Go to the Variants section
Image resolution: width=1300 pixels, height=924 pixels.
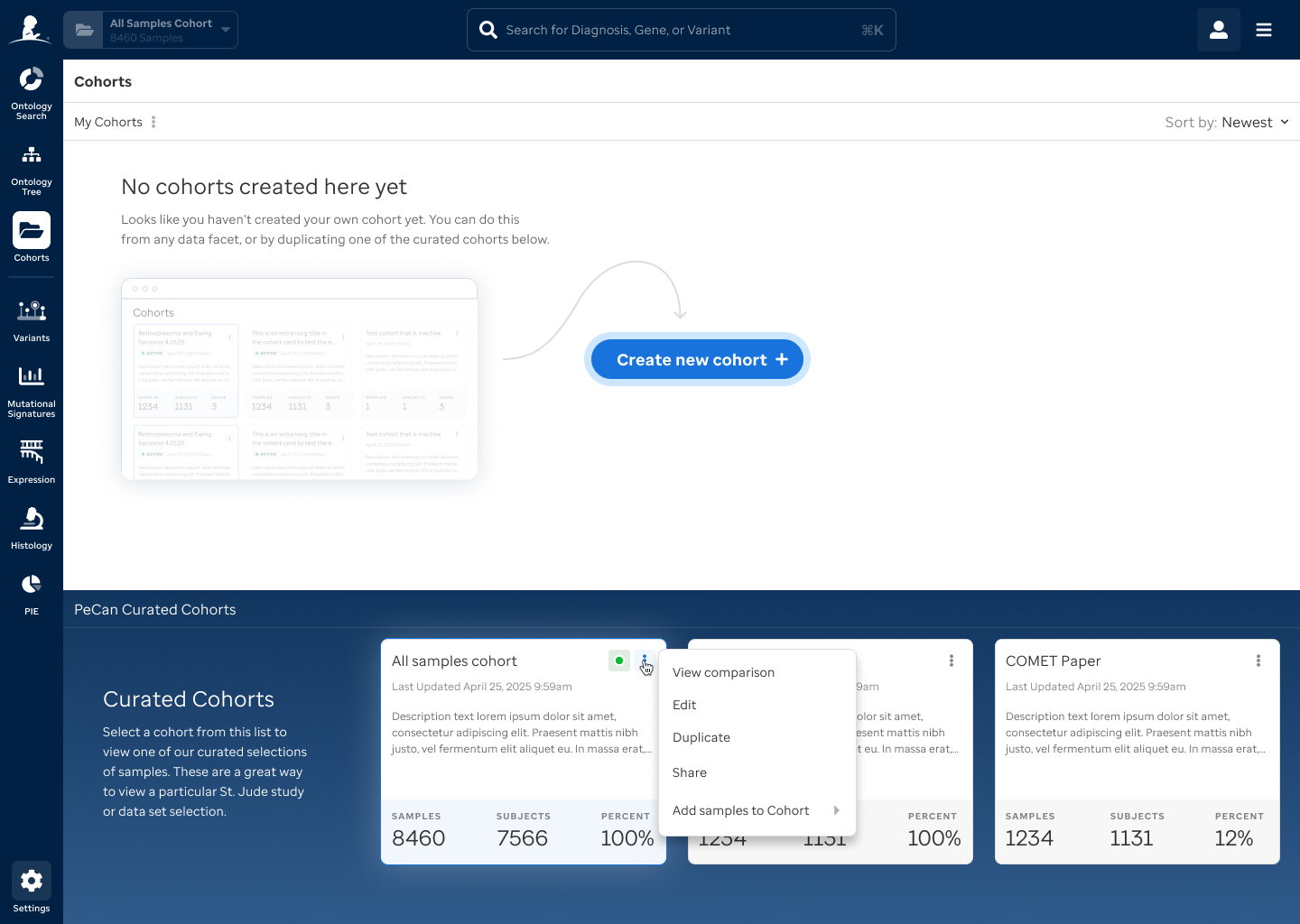(x=31, y=320)
